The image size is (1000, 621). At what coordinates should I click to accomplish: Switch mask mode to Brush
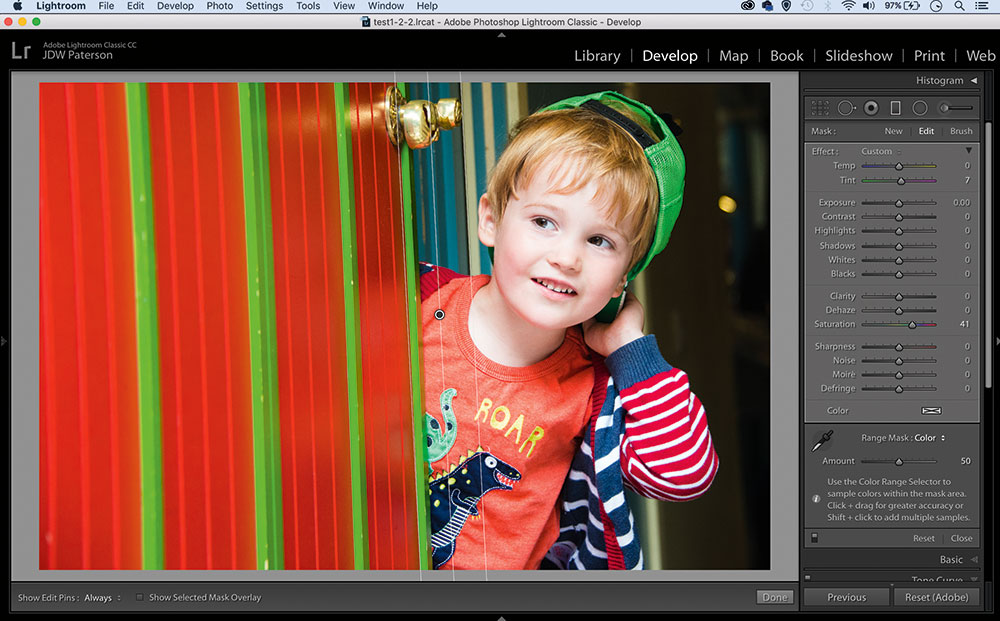[x=961, y=131]
